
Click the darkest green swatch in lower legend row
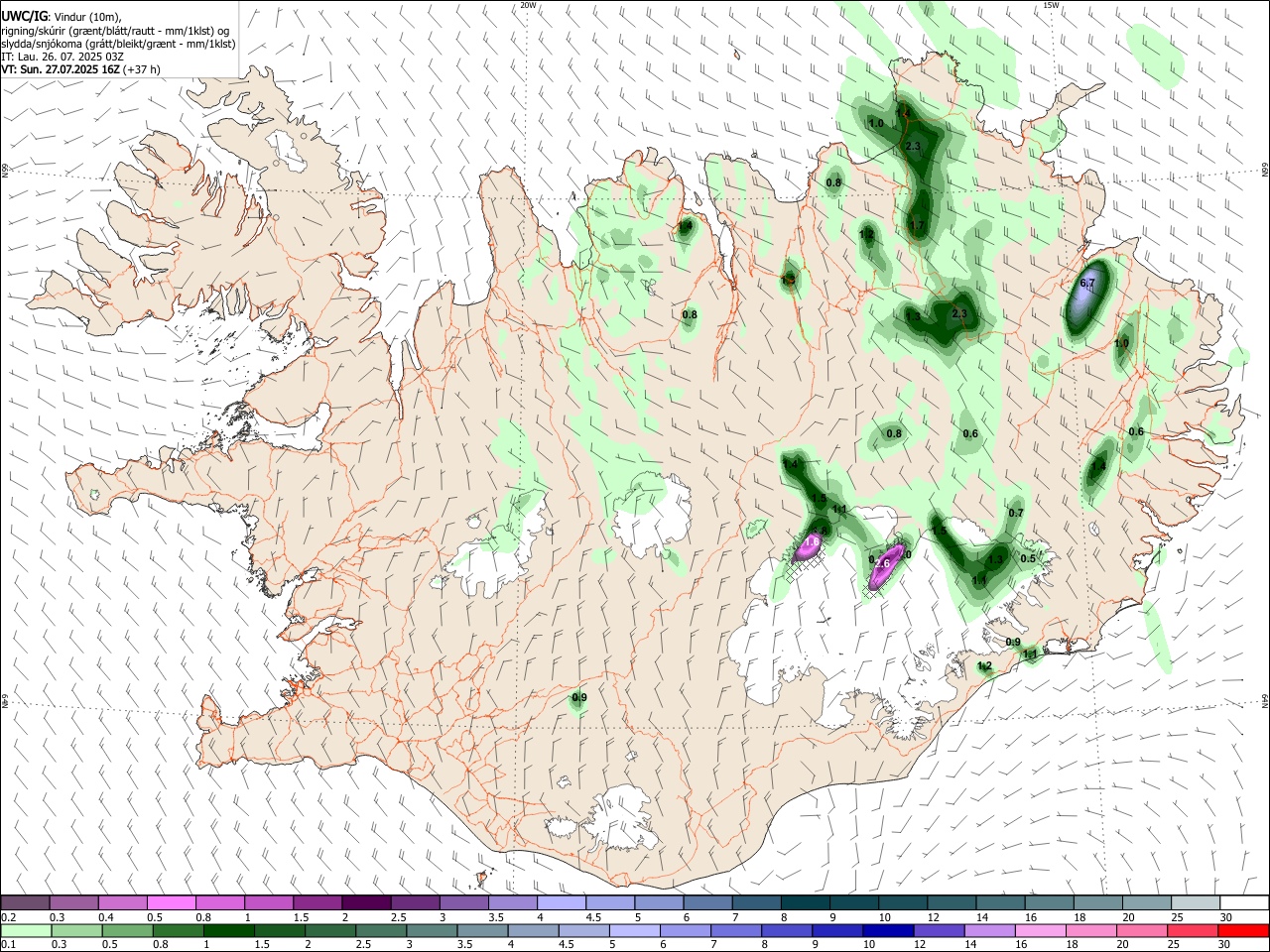point(228,930)
